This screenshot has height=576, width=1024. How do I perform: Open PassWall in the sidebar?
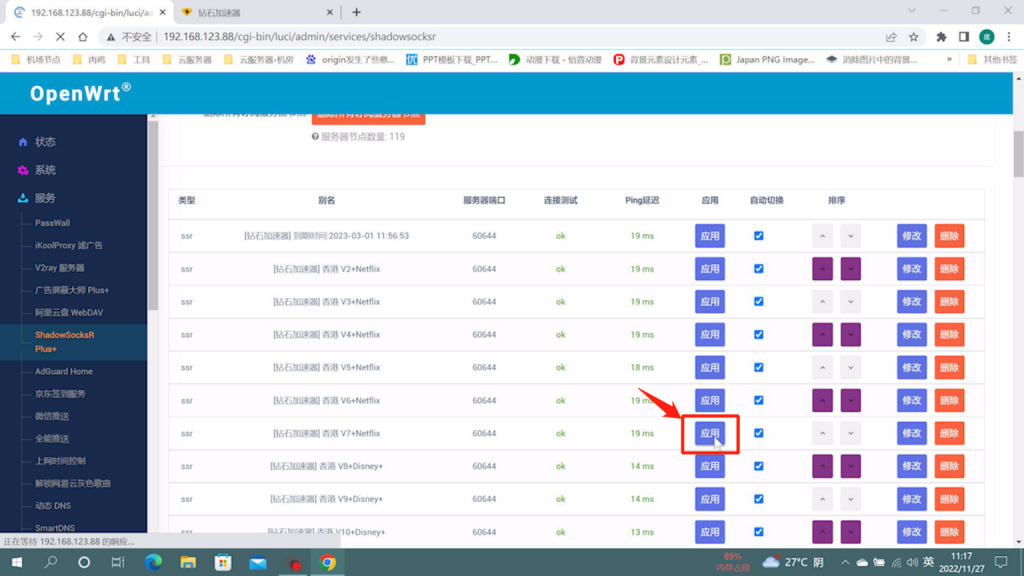click(x=52, y=223)
